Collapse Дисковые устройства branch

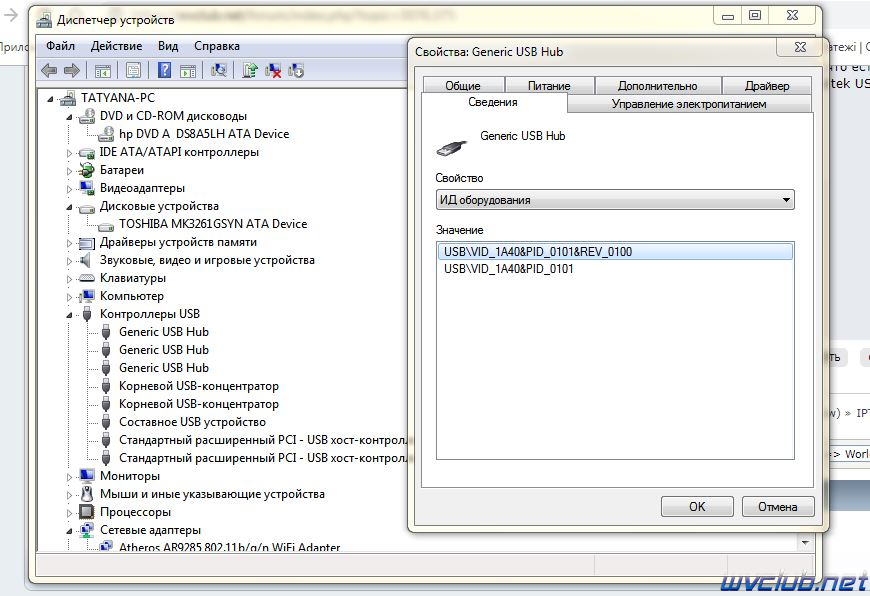tap(69, 207)
